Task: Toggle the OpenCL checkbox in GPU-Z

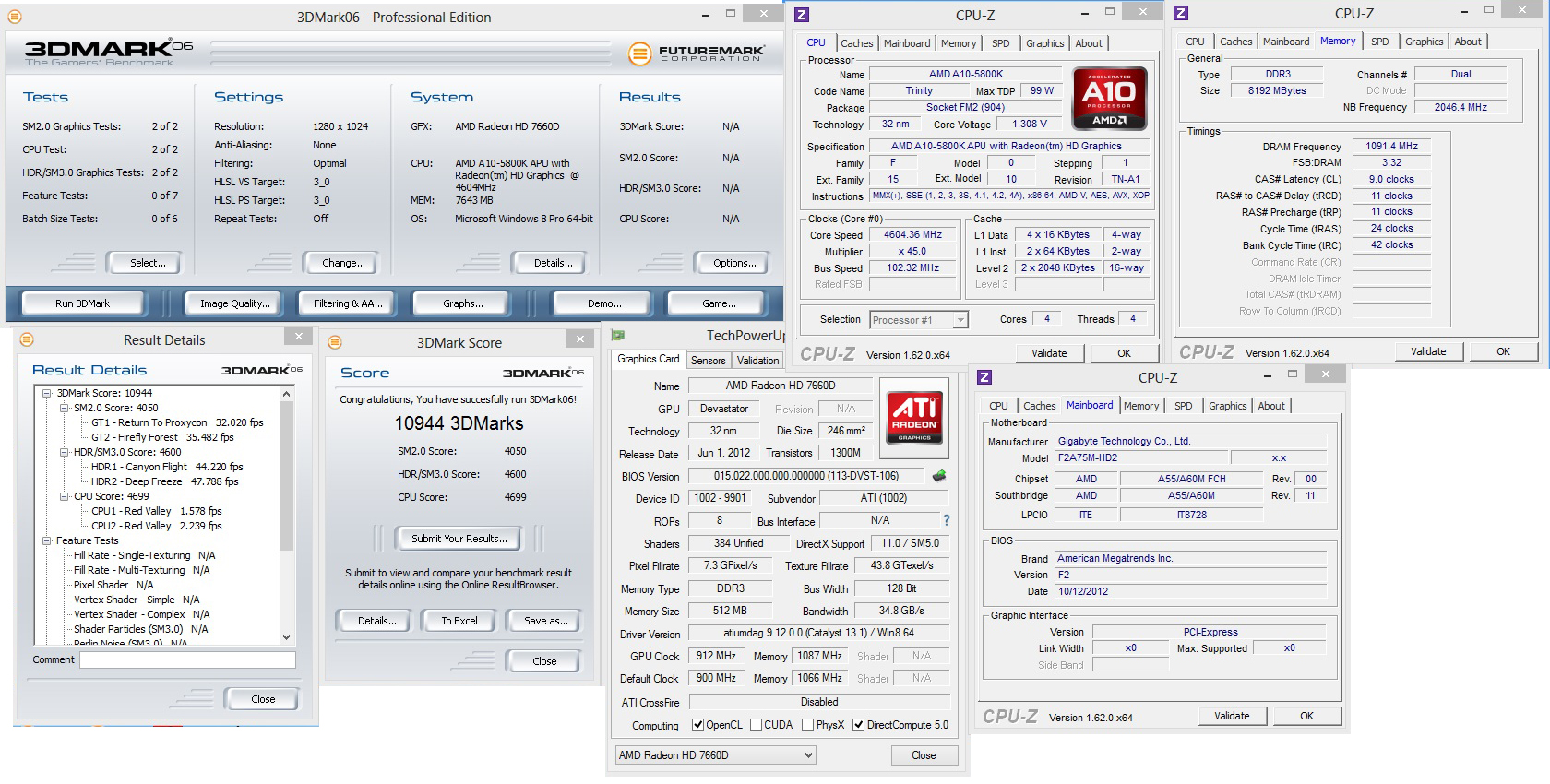Action: [x=698, y=725]
